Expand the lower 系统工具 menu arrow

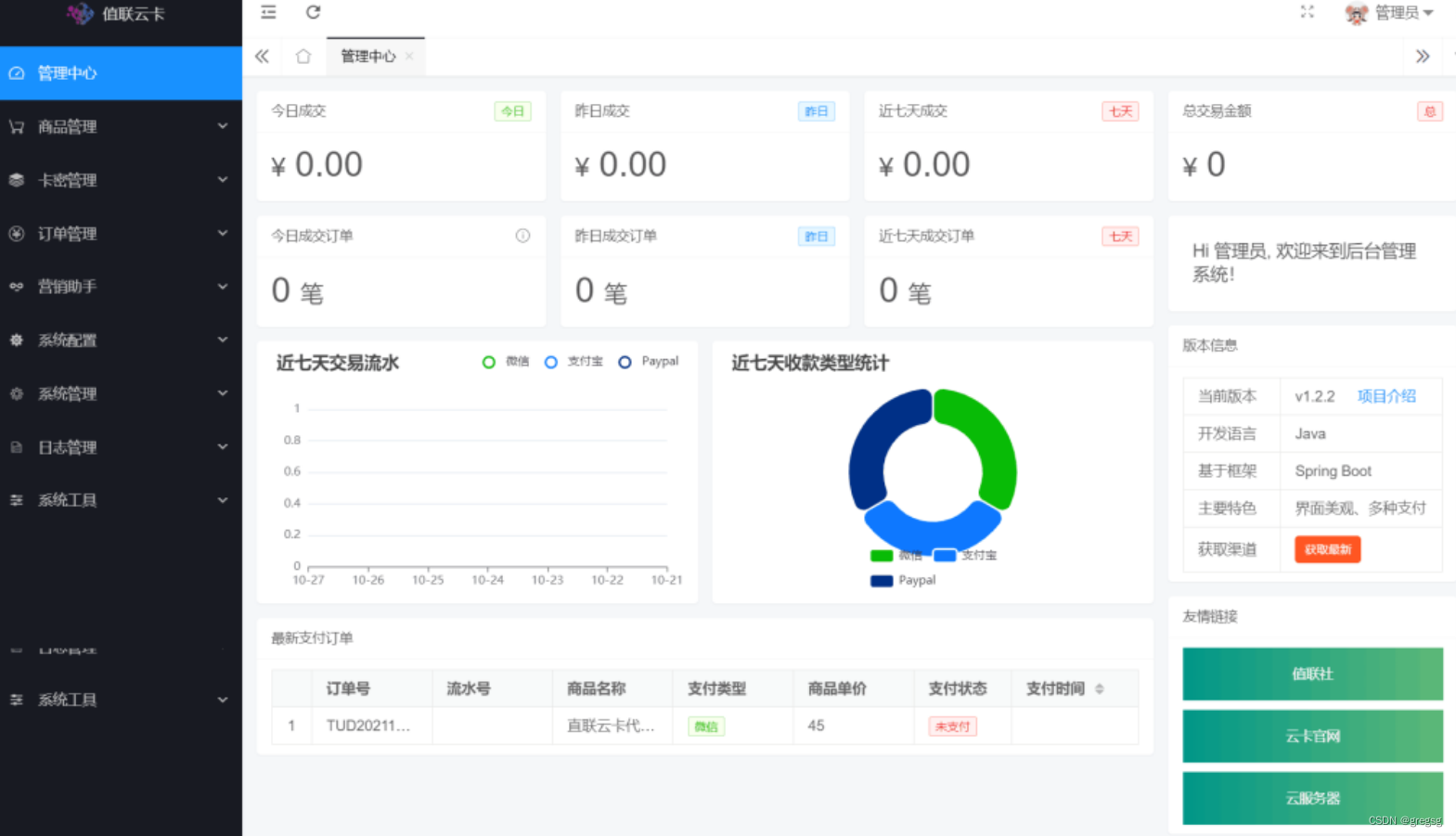click(x=223, y=700)
